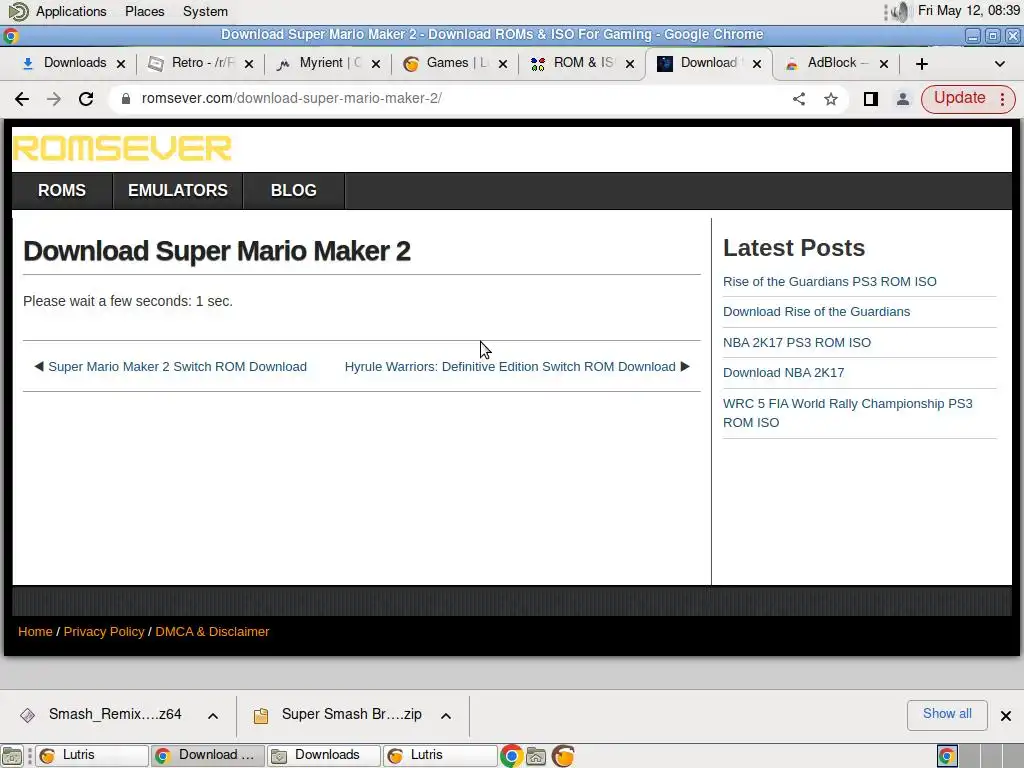Expand the tab search dropdown
Viewport: 1024px width, 768px height.
(x=999, y=63)
